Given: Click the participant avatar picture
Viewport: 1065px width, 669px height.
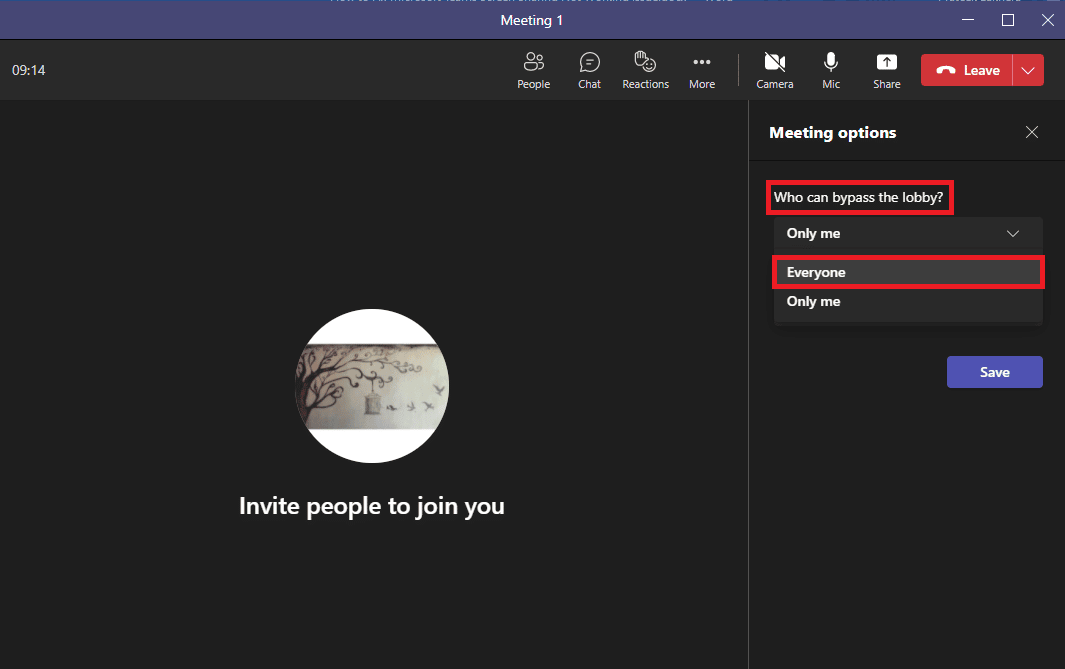Looking at the screenshot, I should coord(372,386).
